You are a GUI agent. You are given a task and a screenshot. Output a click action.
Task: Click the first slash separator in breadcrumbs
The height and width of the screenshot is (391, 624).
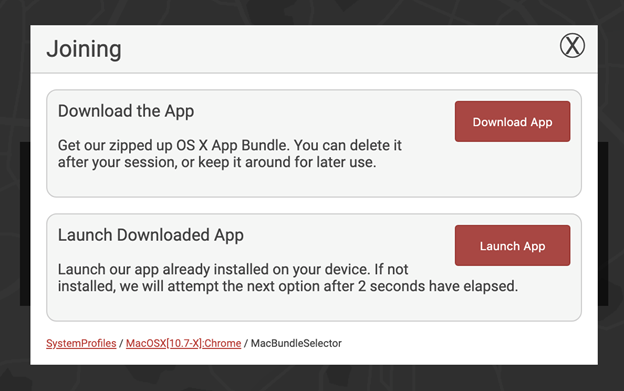[121, 343]
